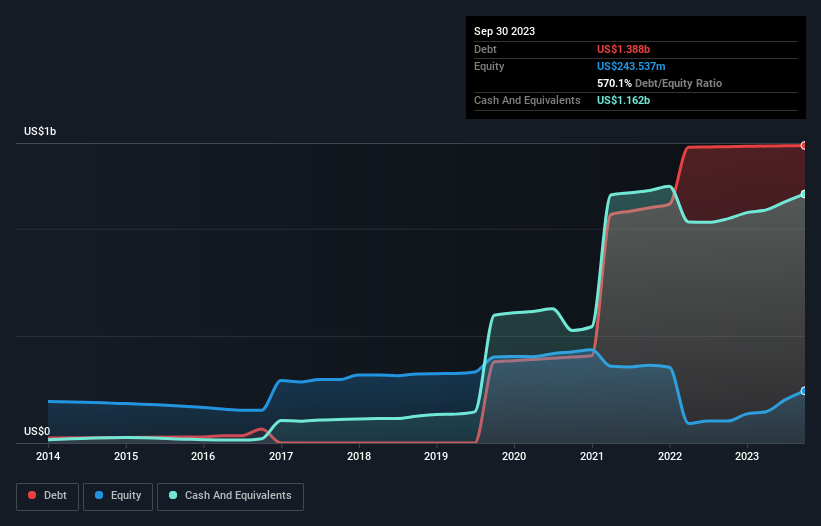Click the 2018 x-axis label
The height and width of the screenshot is (526, 821).
click(x=359, y=456)
